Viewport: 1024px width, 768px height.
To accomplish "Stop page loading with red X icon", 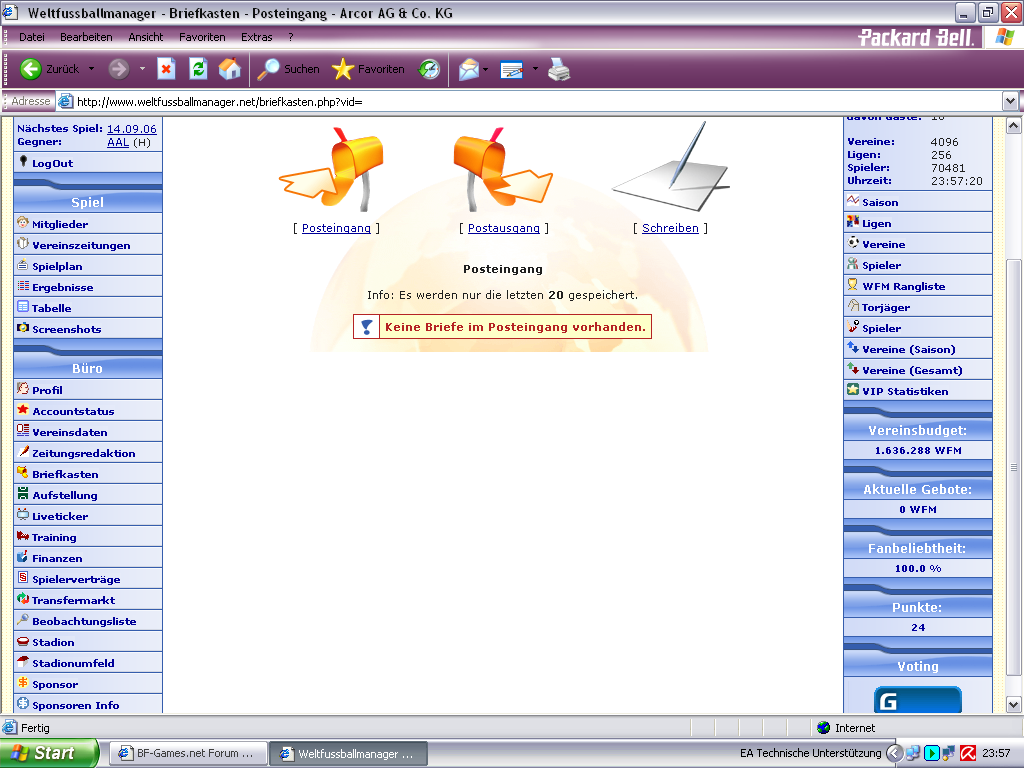I will tap(167, 69).
